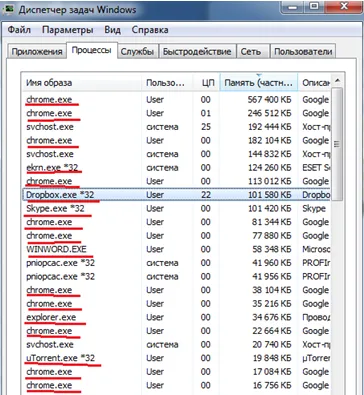364x395 pixels.
Task: Select chrome.exe row using 81 344 КБ
Action: click(177, 222)
